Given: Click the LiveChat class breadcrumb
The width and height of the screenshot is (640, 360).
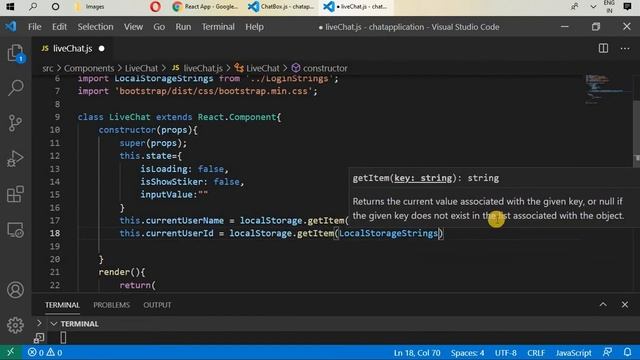Looking at the screenshot, I should [257, 68].
